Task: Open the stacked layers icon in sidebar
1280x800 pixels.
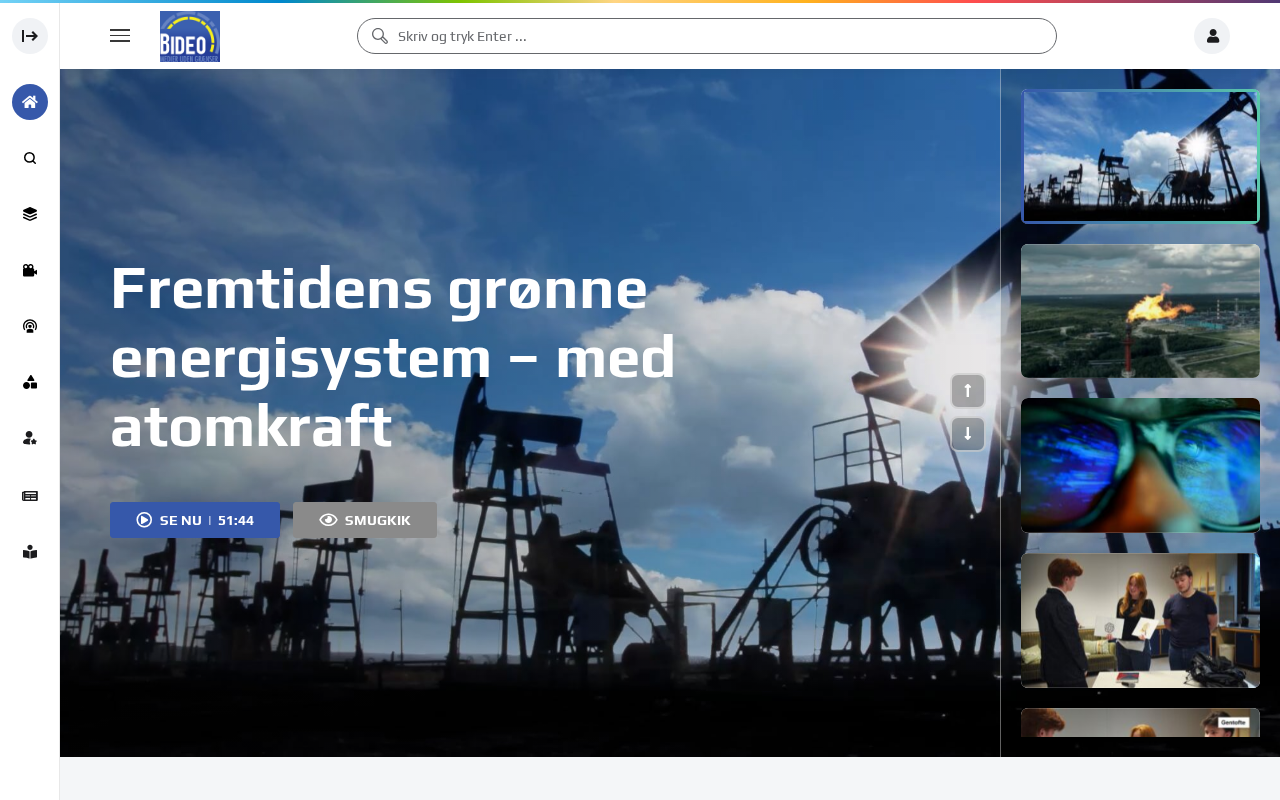Action: [x=30, y=214]
